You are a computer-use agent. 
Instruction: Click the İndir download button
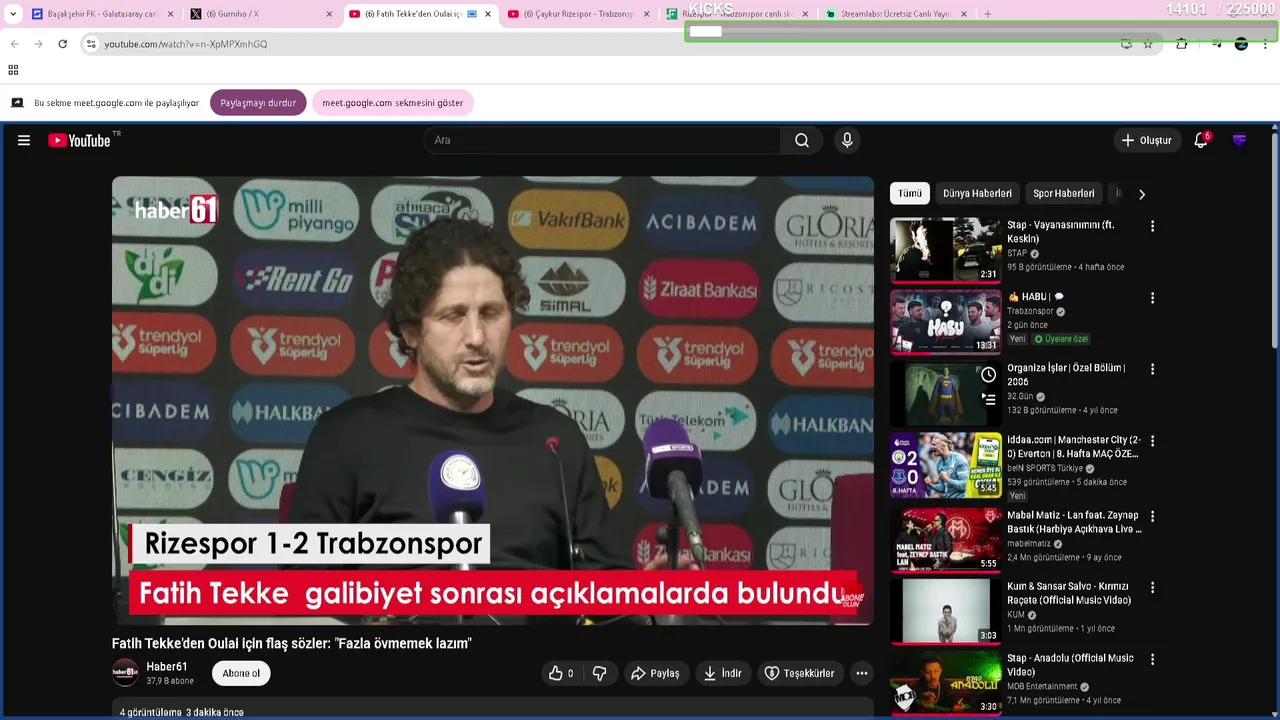point(722,674)
